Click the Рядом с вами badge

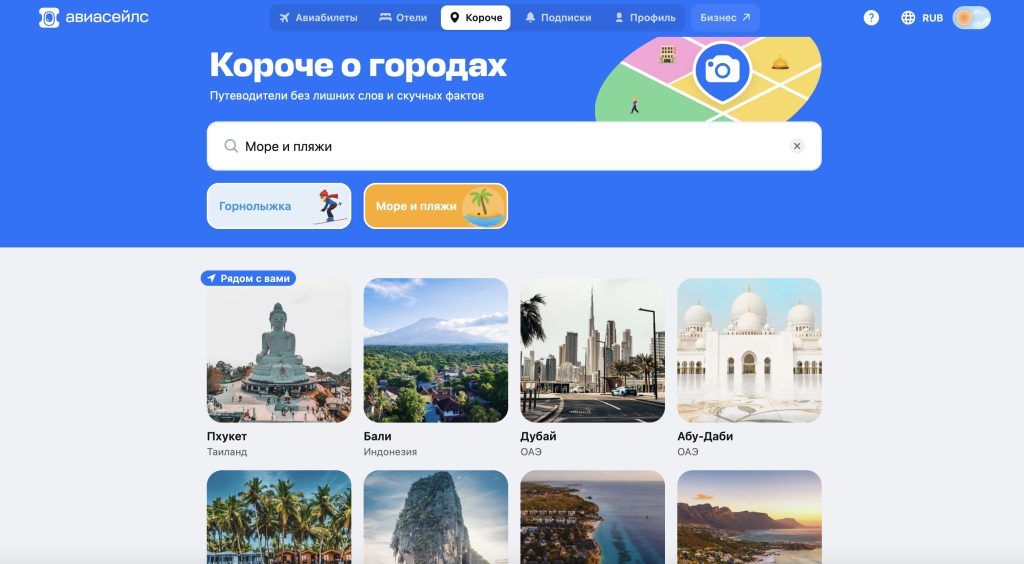[248, 278]
